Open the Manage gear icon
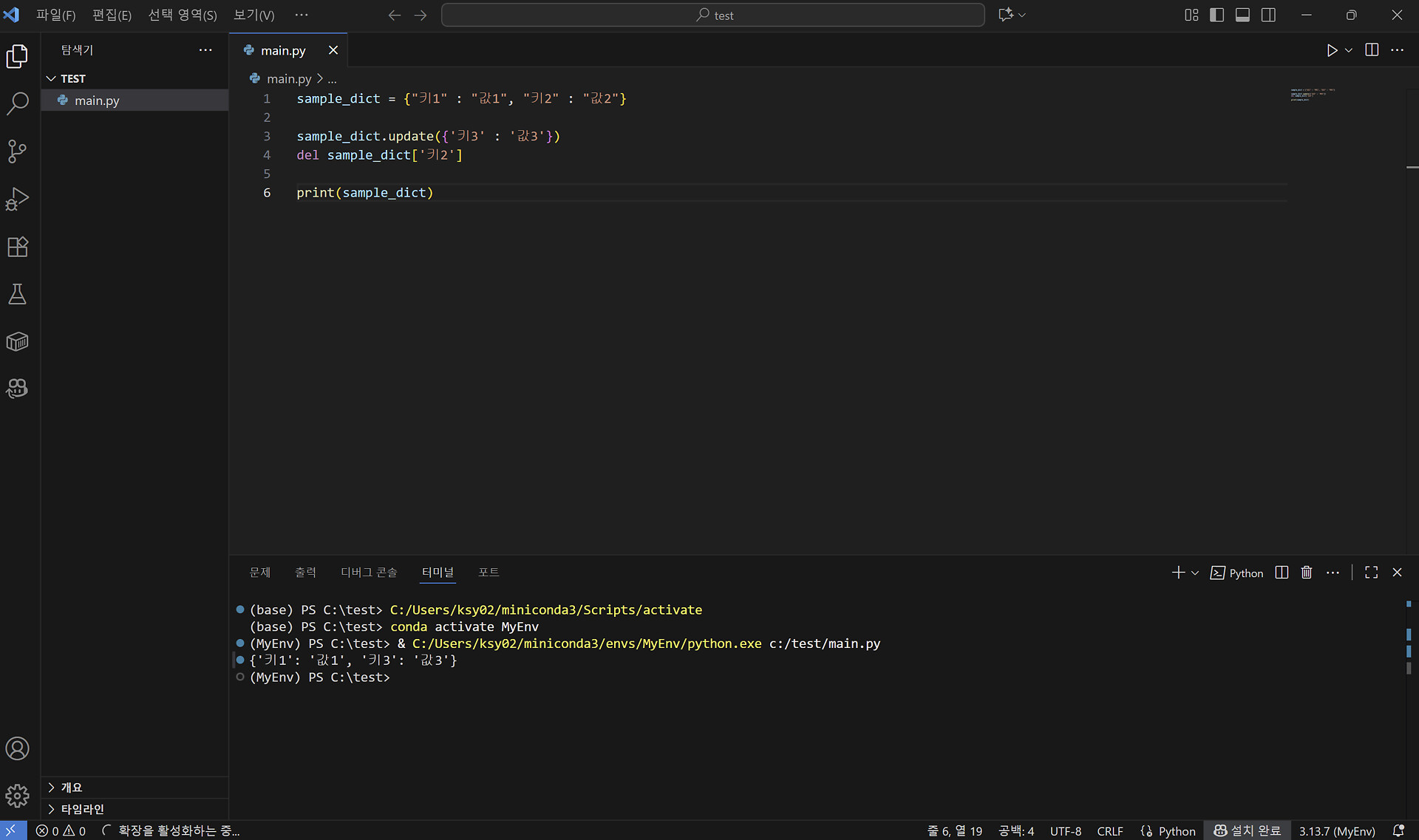This screenshot has width=1419, height=840. coord(17,796)
